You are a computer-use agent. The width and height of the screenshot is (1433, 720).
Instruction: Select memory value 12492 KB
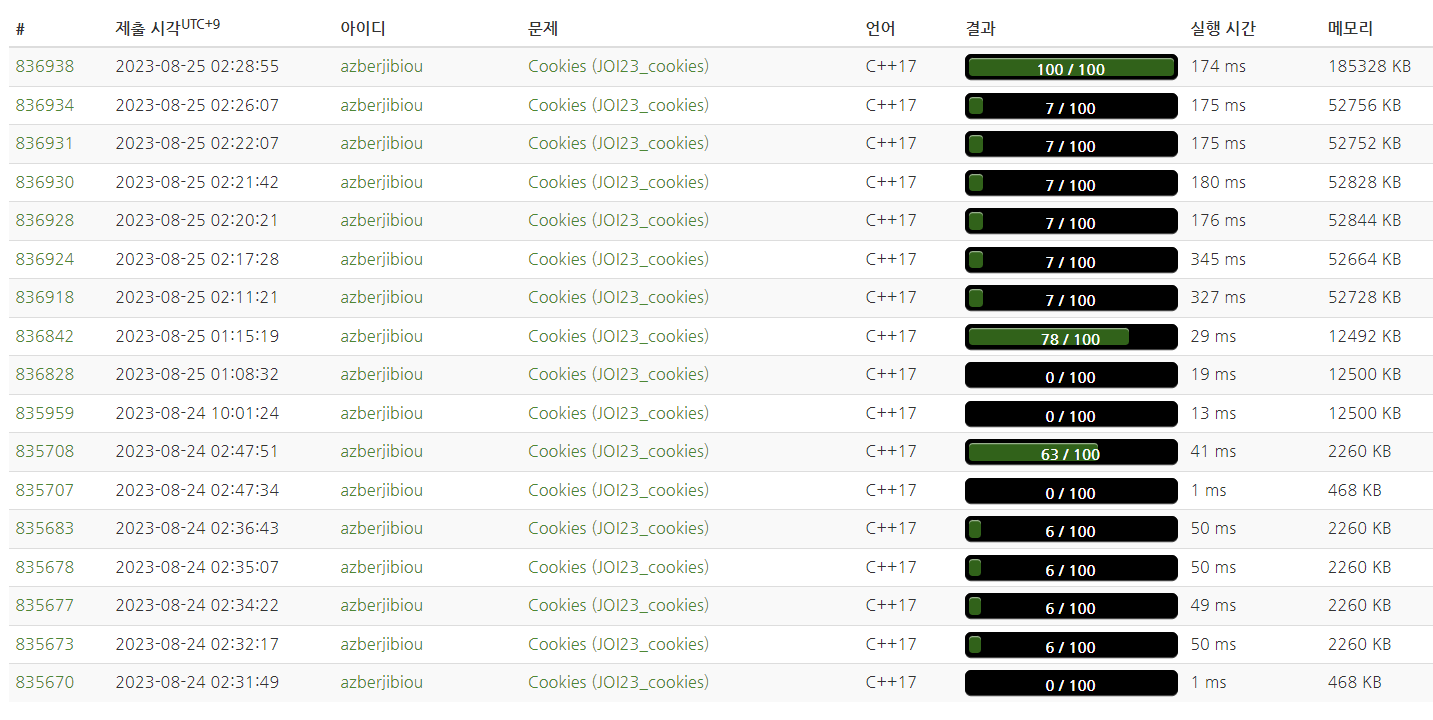point(1365,336)
